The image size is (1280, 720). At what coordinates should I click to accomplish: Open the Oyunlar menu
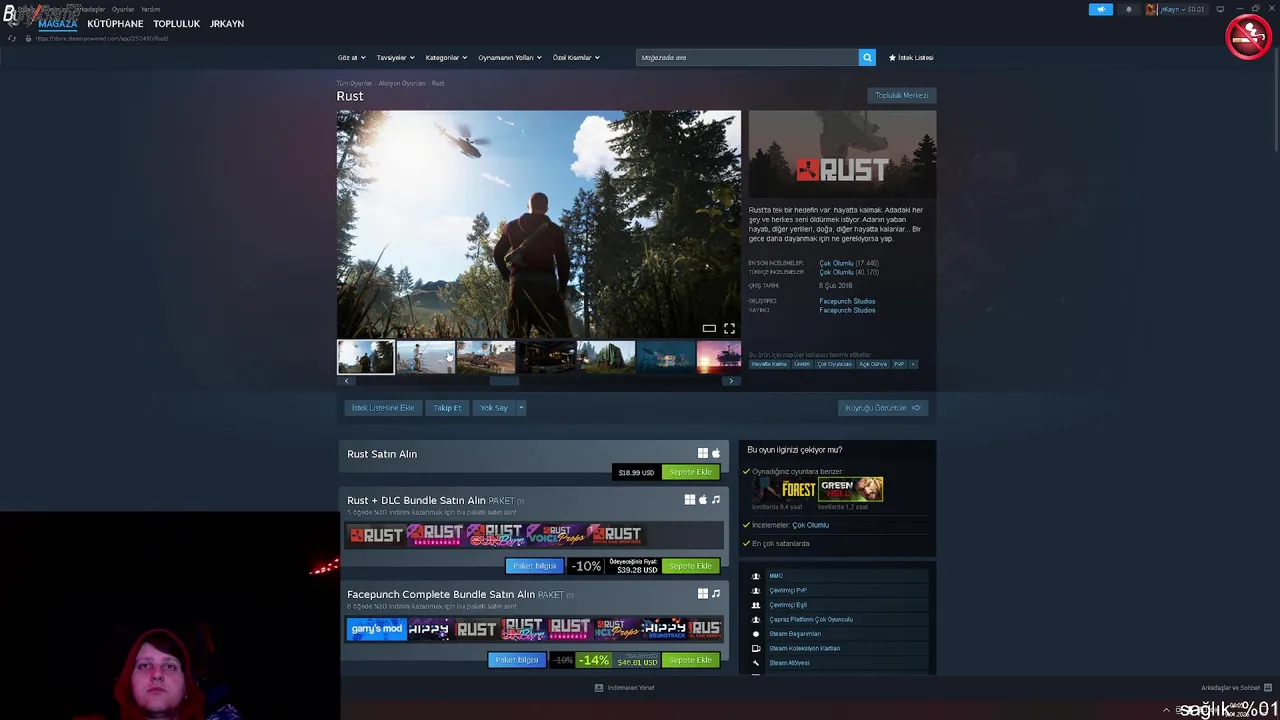[123, 9]
